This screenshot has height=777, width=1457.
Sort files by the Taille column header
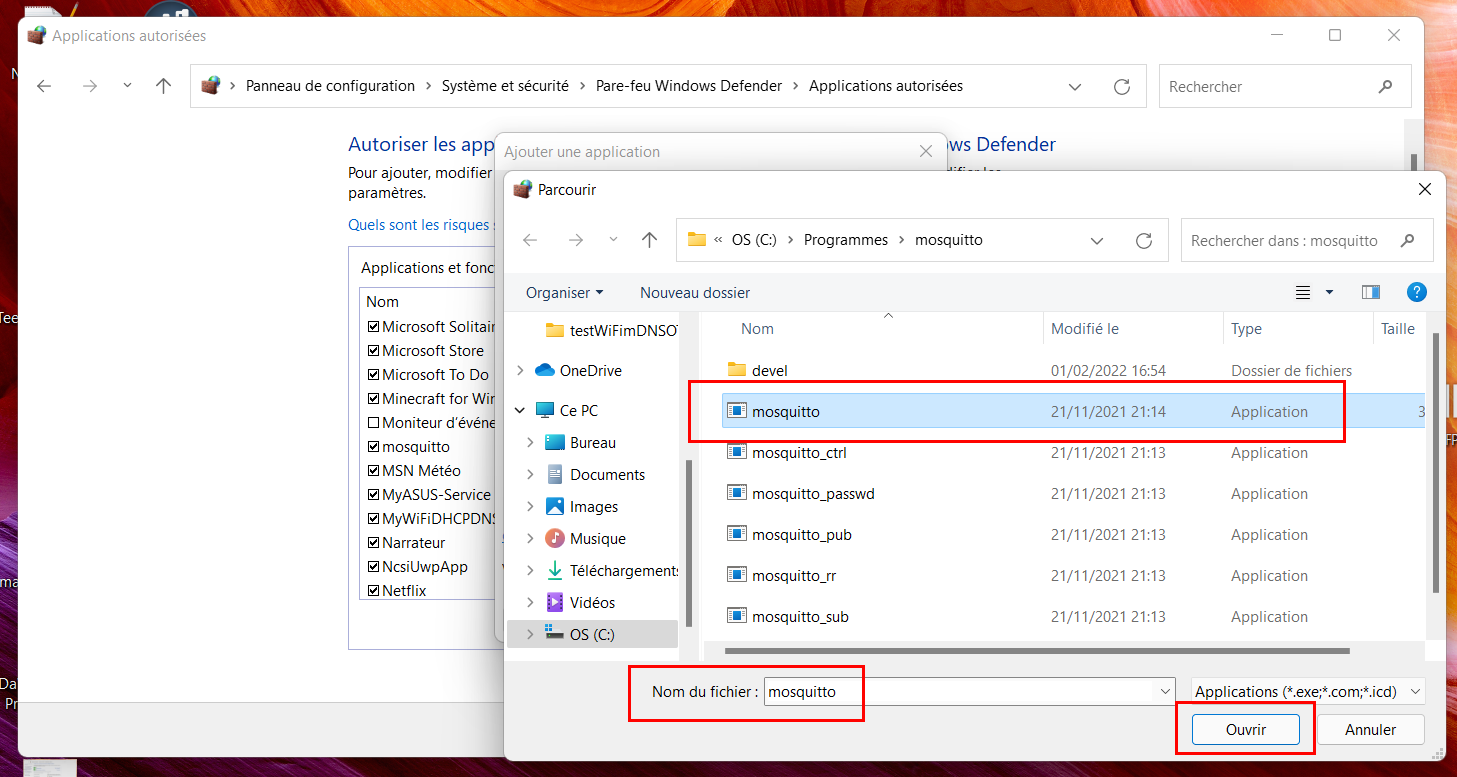pos(1398,328)
